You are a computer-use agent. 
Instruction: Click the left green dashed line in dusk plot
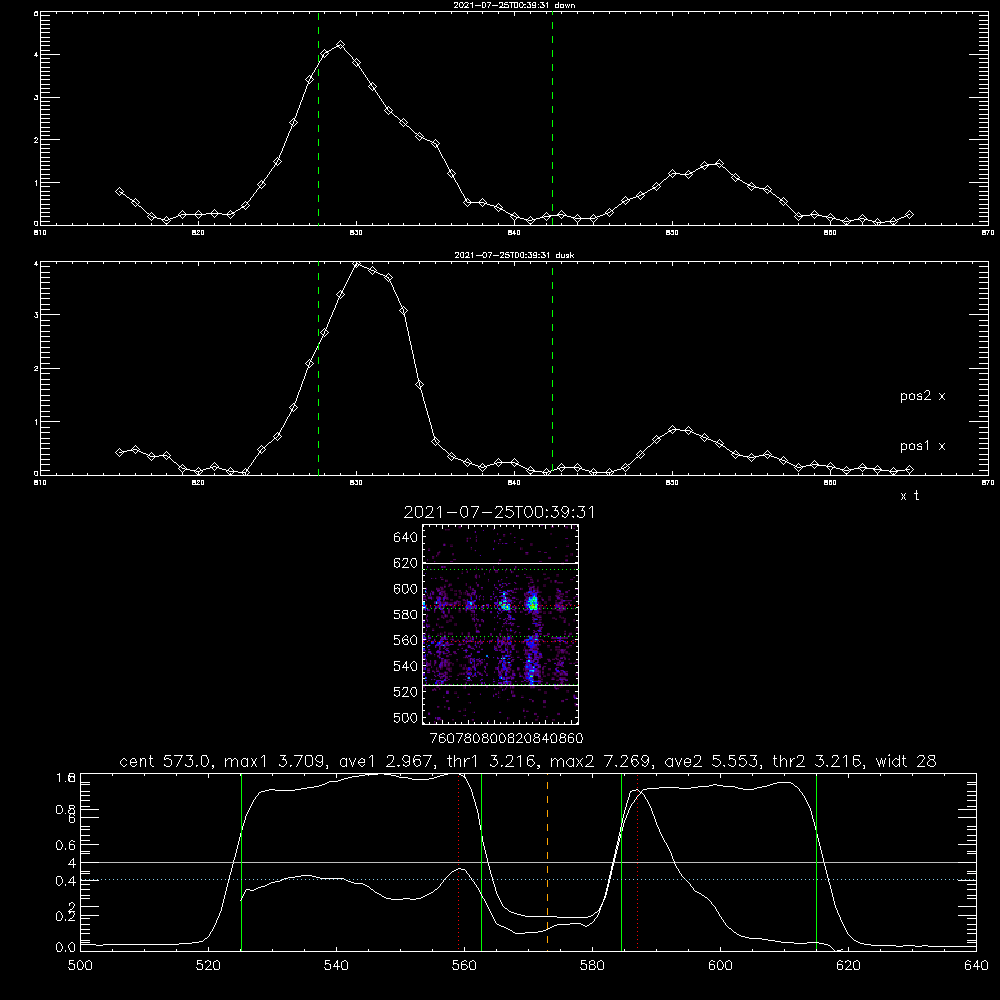pos(318,369)
